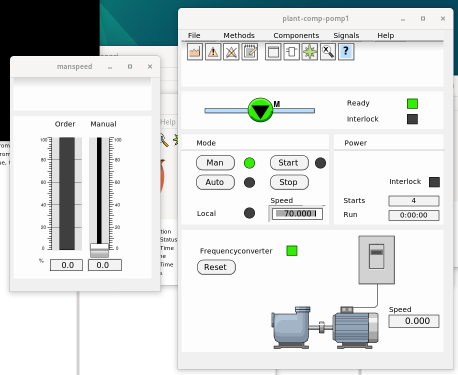Click the function block circuit icon
The image size is (458, 375).
click(292, 52)
